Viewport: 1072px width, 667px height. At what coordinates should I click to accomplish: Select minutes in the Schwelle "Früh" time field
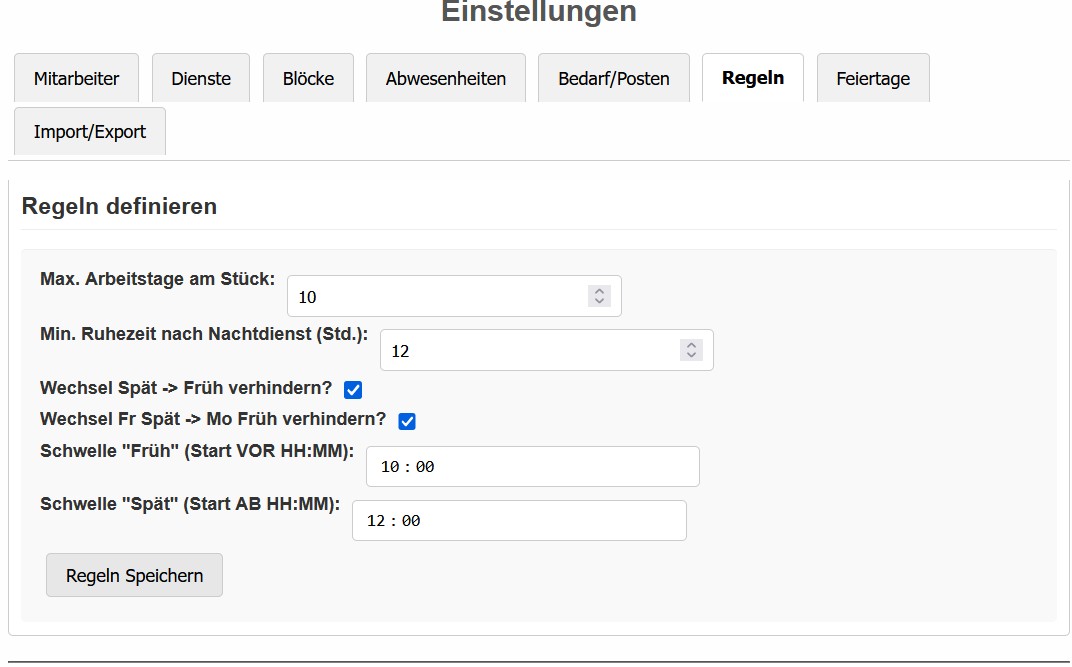tap(425, 467)
